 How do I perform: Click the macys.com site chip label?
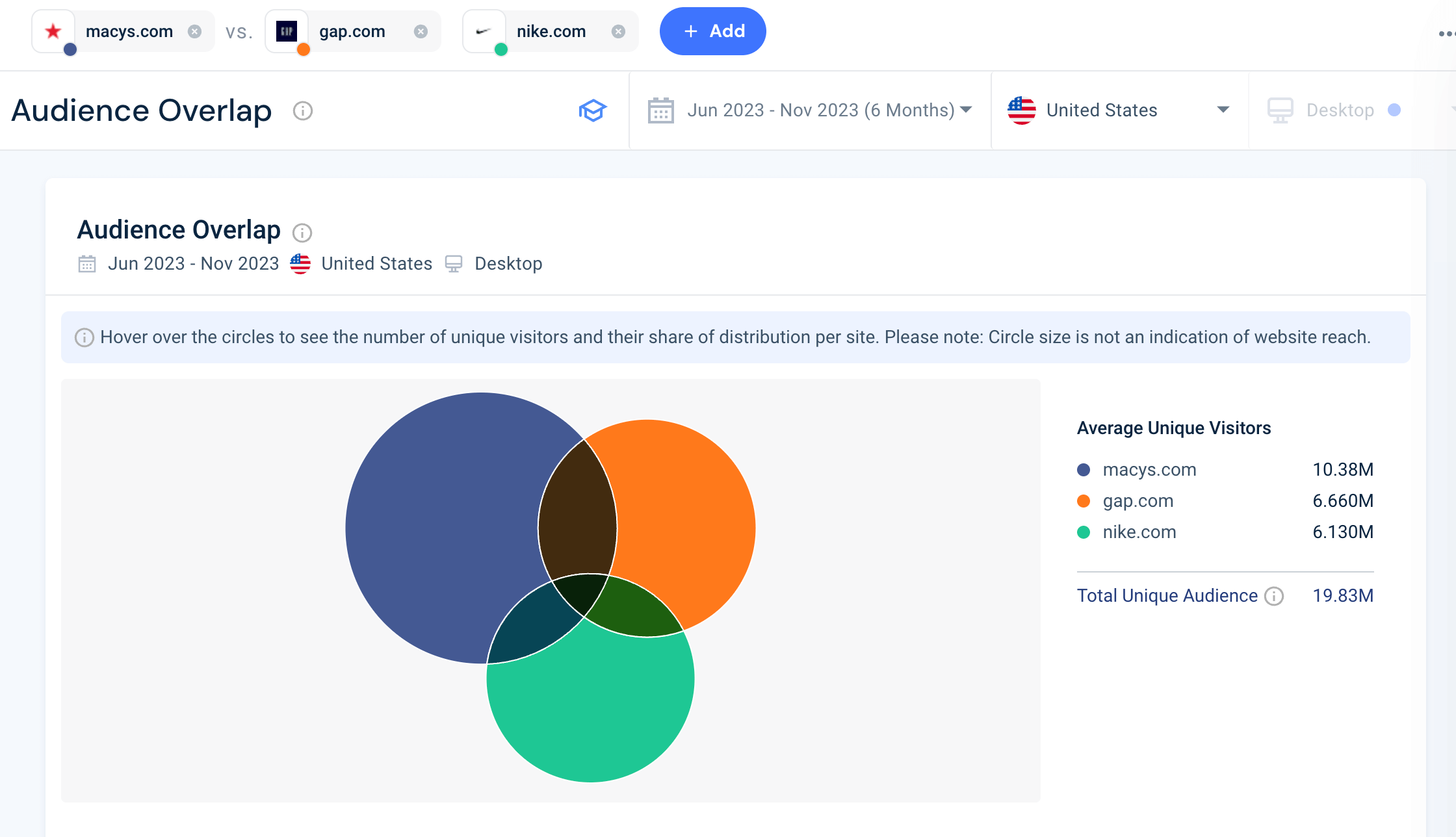(x=129, y=31)
